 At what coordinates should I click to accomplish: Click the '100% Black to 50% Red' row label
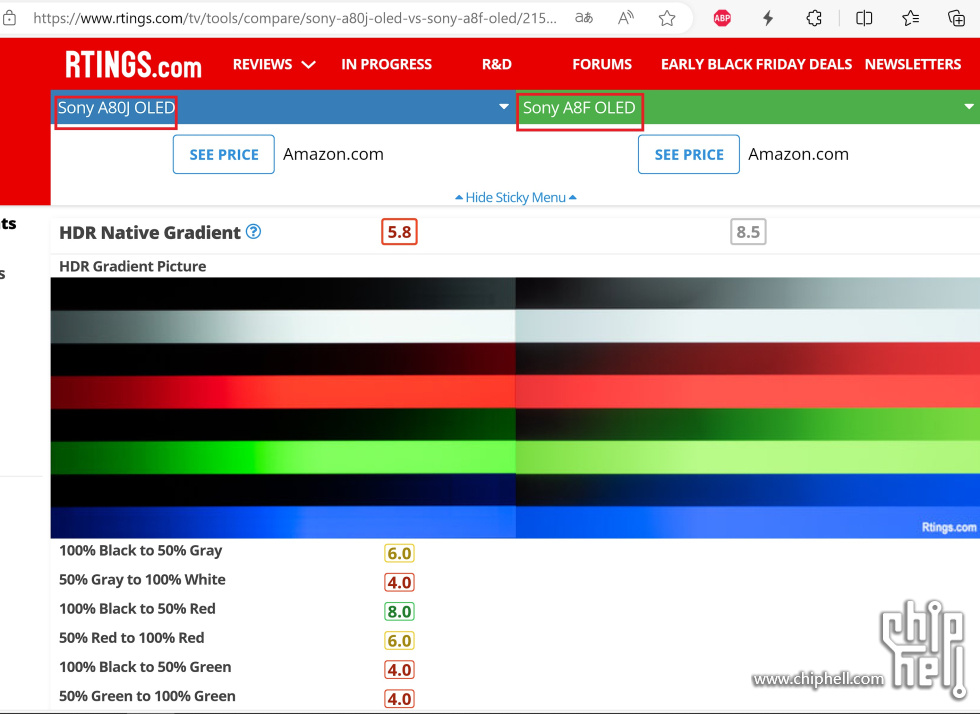tap(137, 609)
